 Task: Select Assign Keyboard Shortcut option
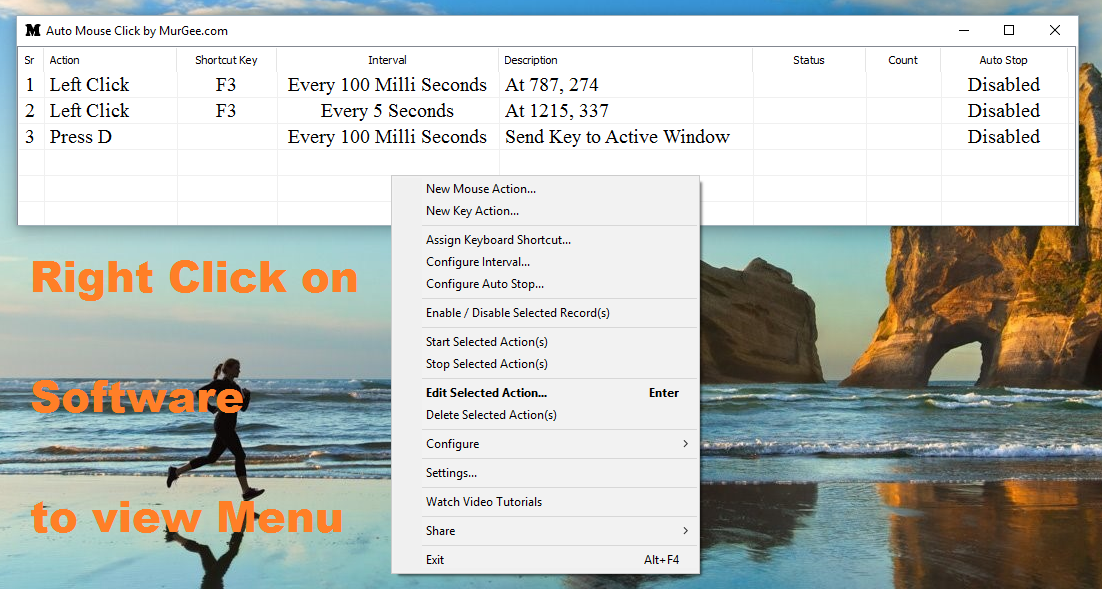(498, 240)
